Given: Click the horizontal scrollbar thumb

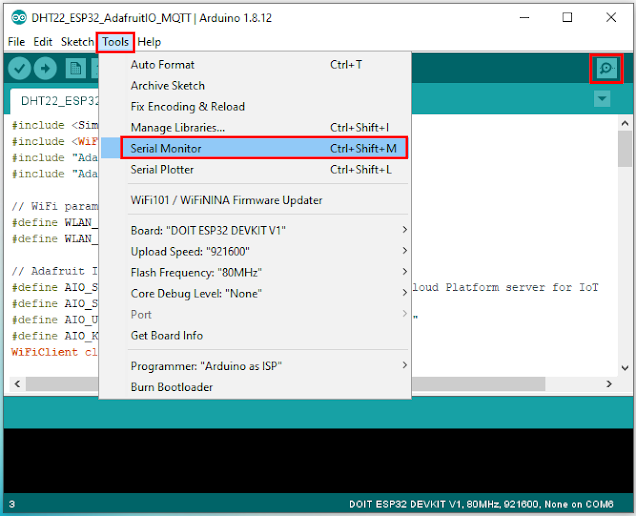Looking at the screenshot, I should [479, 384].
